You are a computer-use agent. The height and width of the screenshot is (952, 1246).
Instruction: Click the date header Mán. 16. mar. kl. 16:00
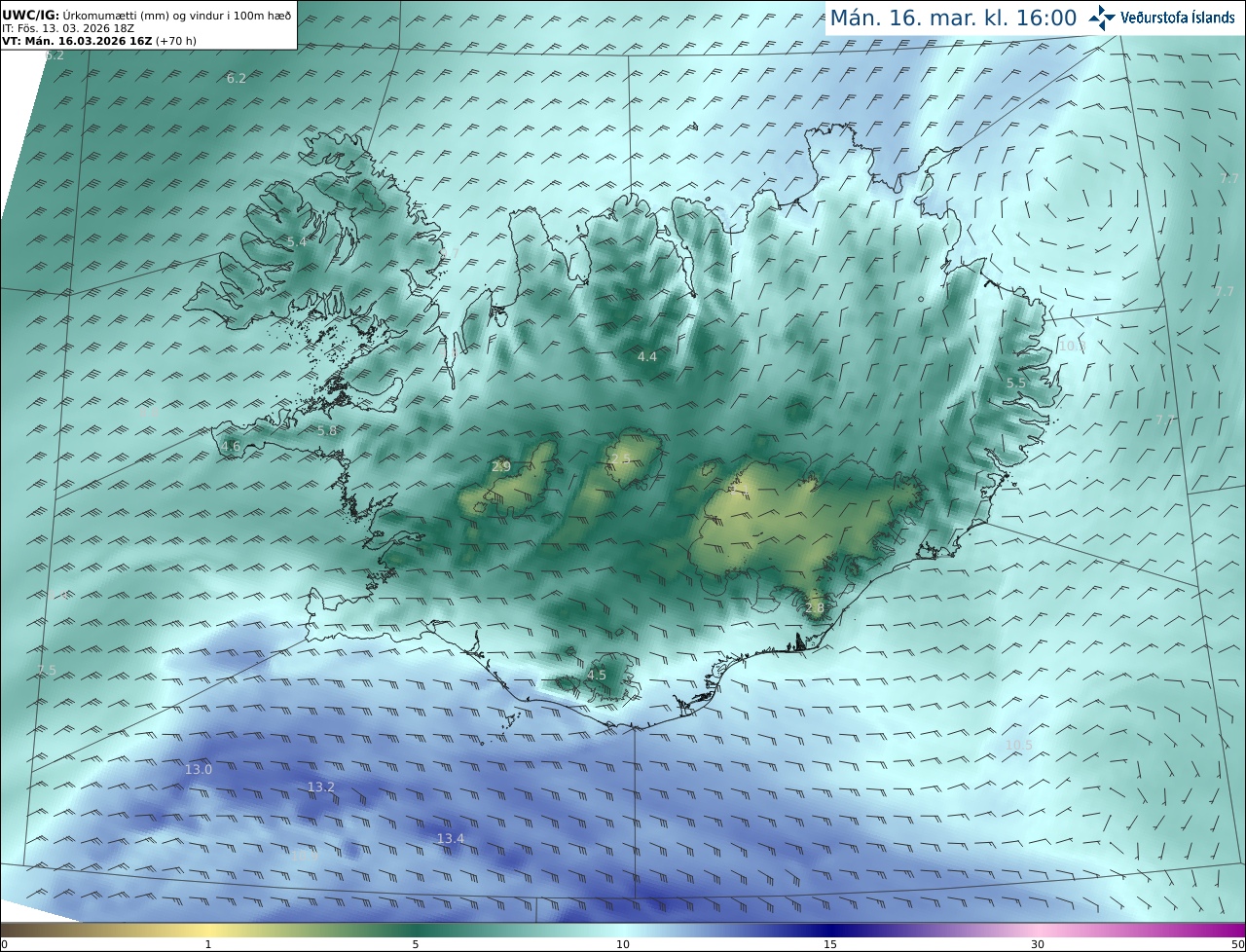coord(953,18)
